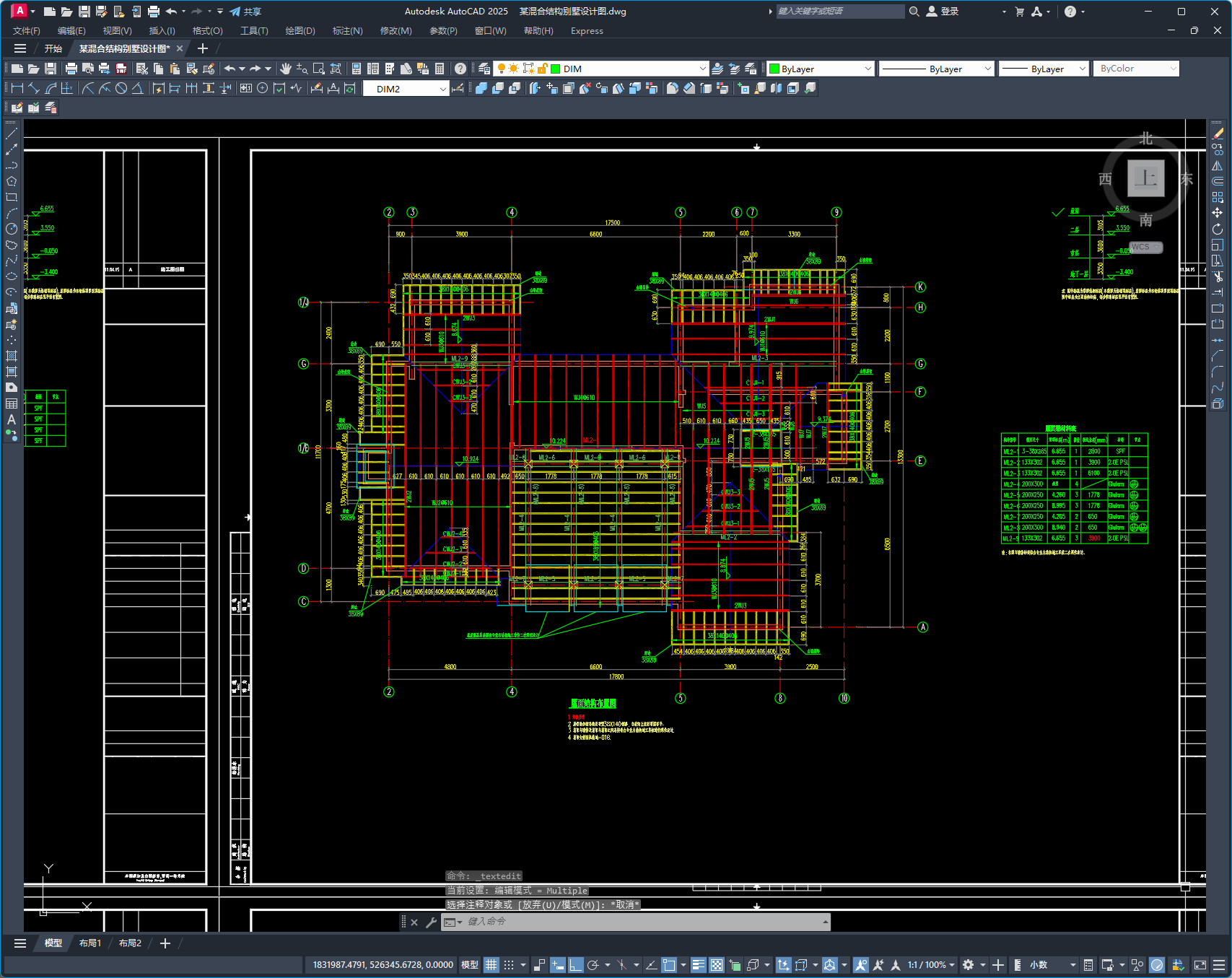This screenshot has height=978, width=1232.
Task: Select the Multiline Text tool
Action: (x=12, y=419)
